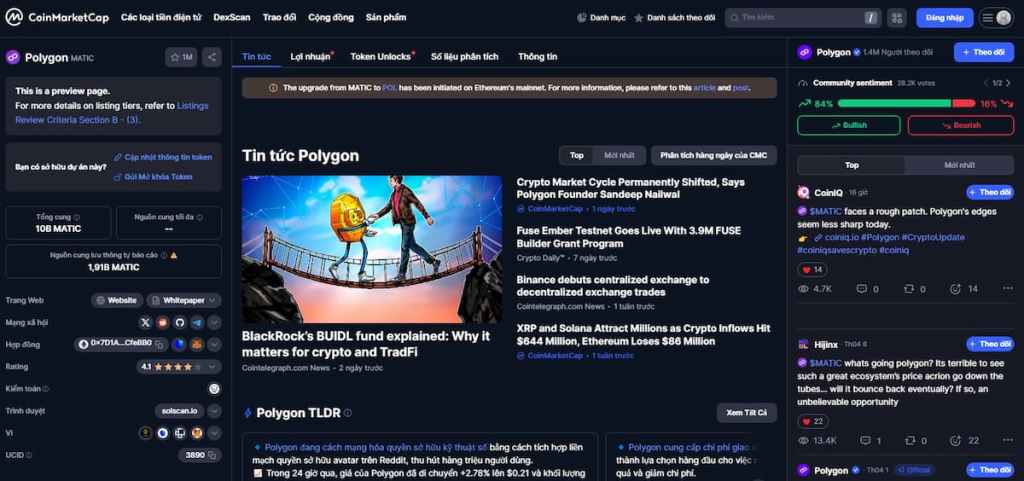The image size is (1024, 481).
Task: Open the Token Unlocks tab
Action: pyautogui.click(x=382, y=57)
